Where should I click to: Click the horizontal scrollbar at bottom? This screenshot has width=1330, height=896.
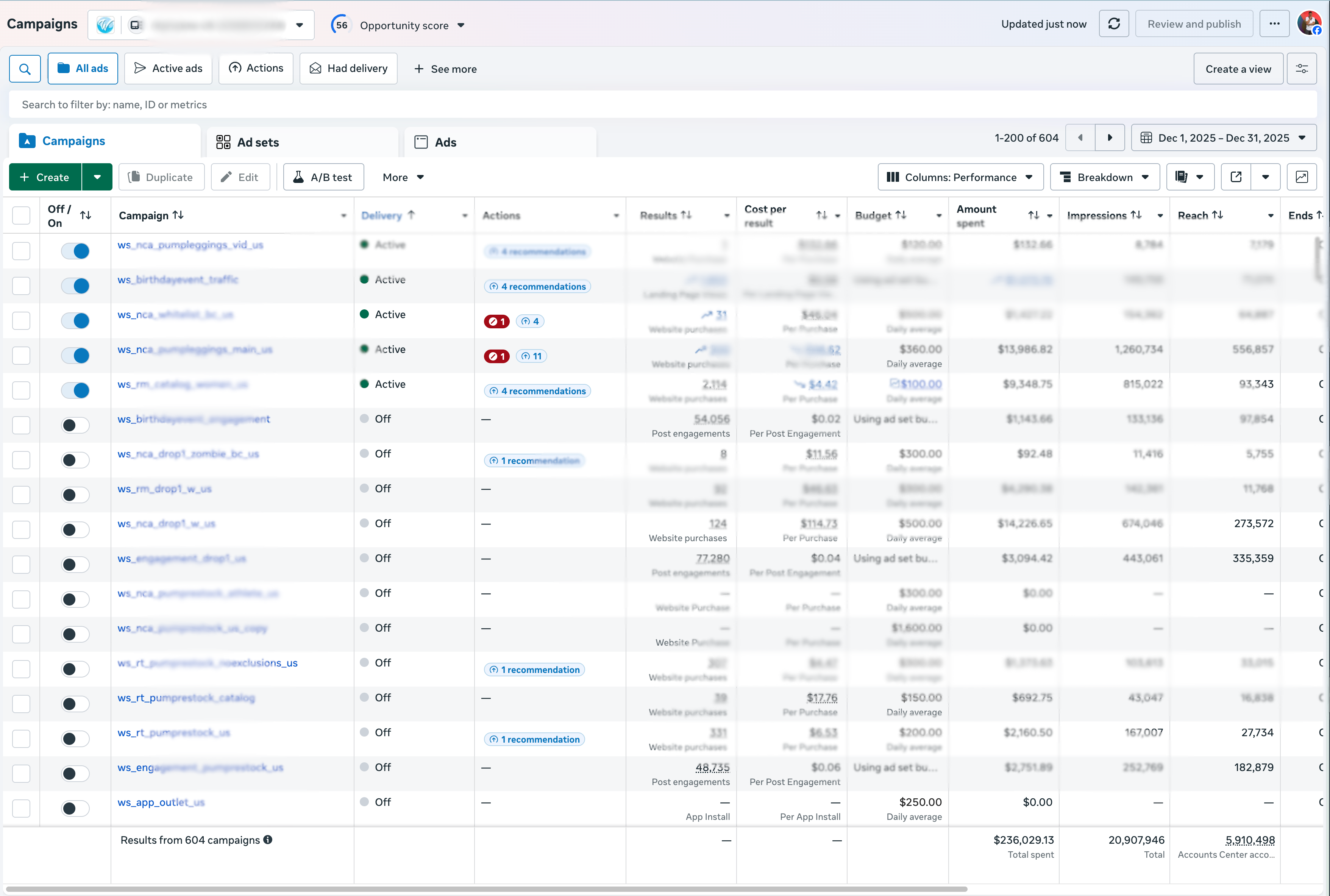(485, 889)
